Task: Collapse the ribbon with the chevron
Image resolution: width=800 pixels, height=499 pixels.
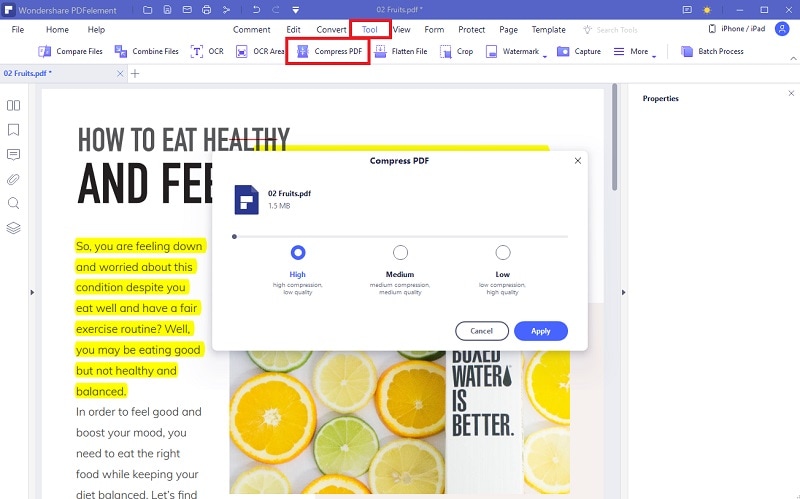Action: 793,58
